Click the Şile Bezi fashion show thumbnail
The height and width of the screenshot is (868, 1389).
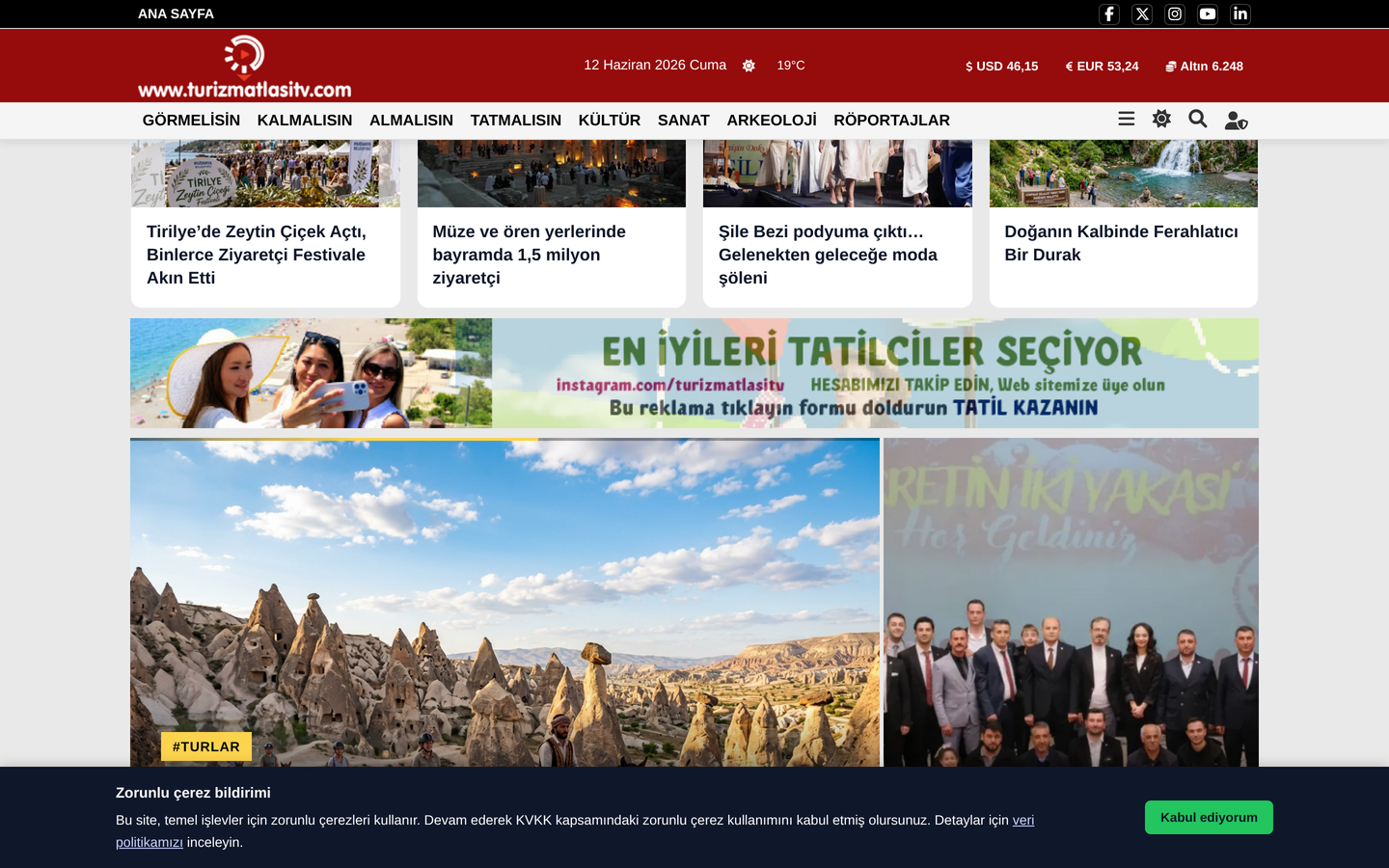837,174
